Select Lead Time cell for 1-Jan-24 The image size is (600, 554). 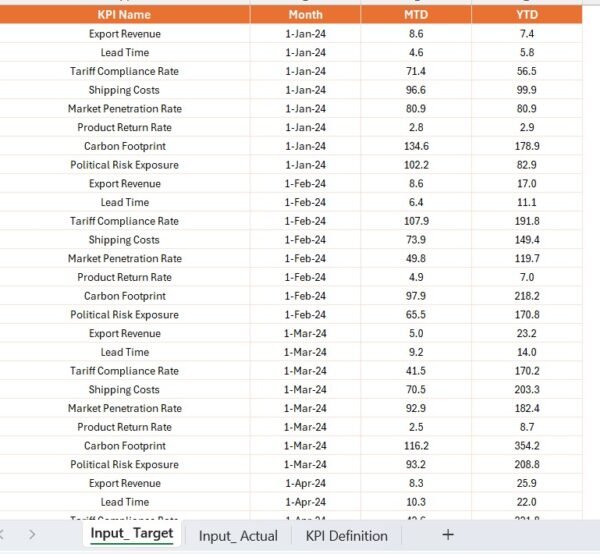coord(125,52)
